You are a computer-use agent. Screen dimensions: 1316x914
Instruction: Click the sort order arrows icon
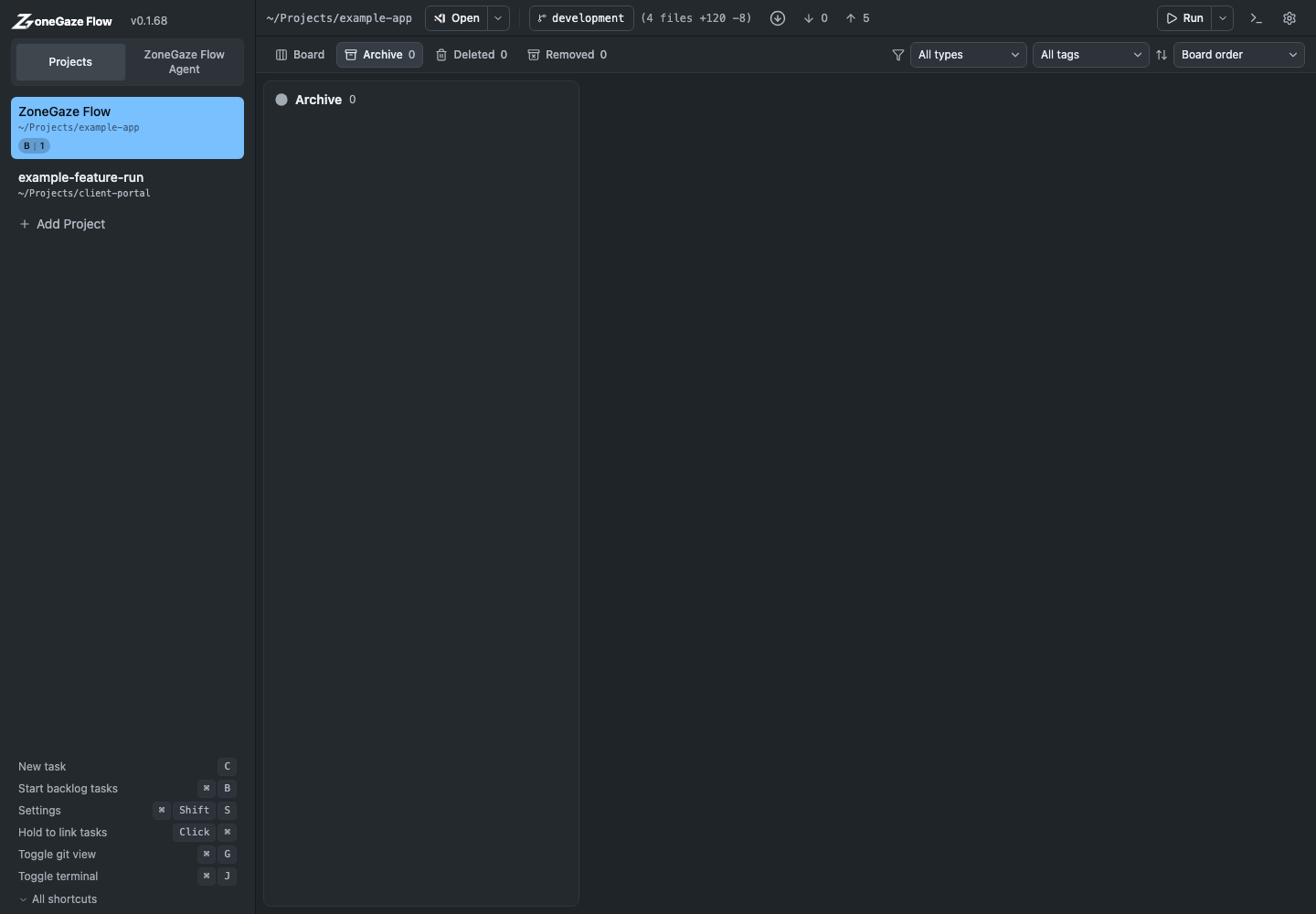coord(1162,55)
